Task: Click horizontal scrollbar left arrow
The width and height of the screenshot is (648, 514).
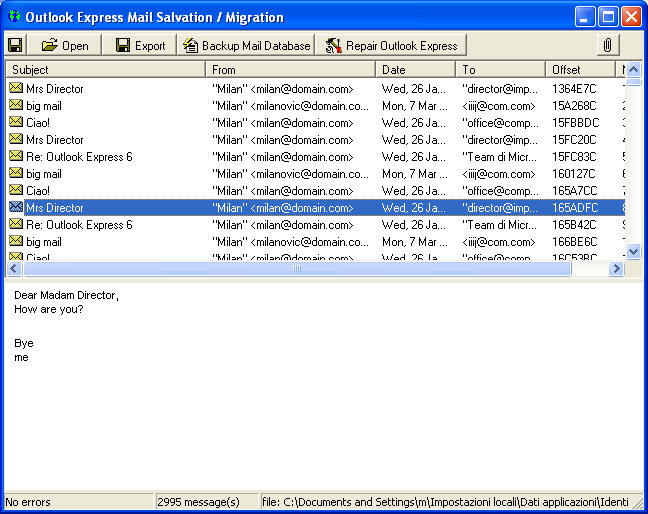Action: click(14, 269)
